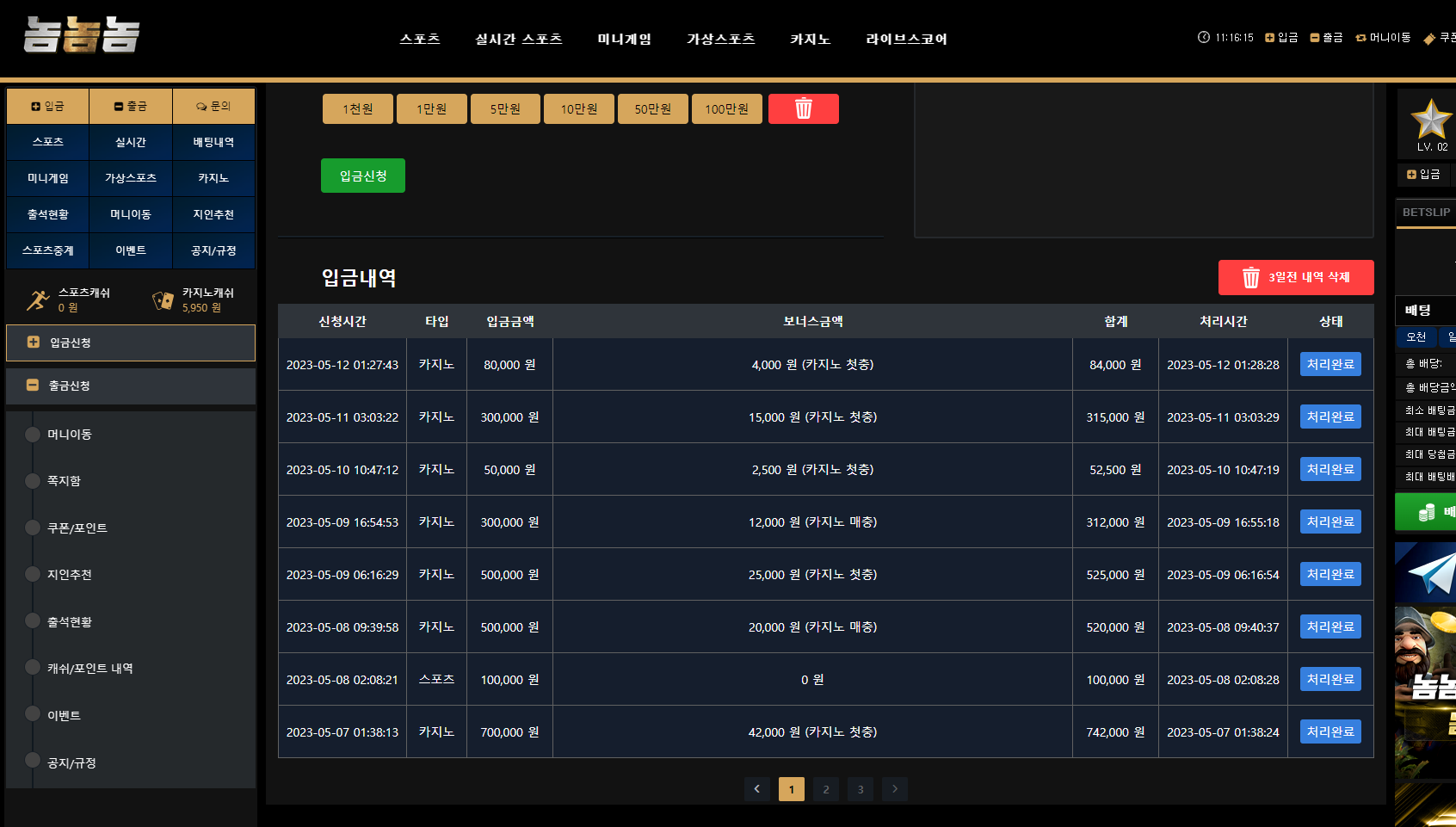Add 10만원 using the amount button

tap(579, 109)
